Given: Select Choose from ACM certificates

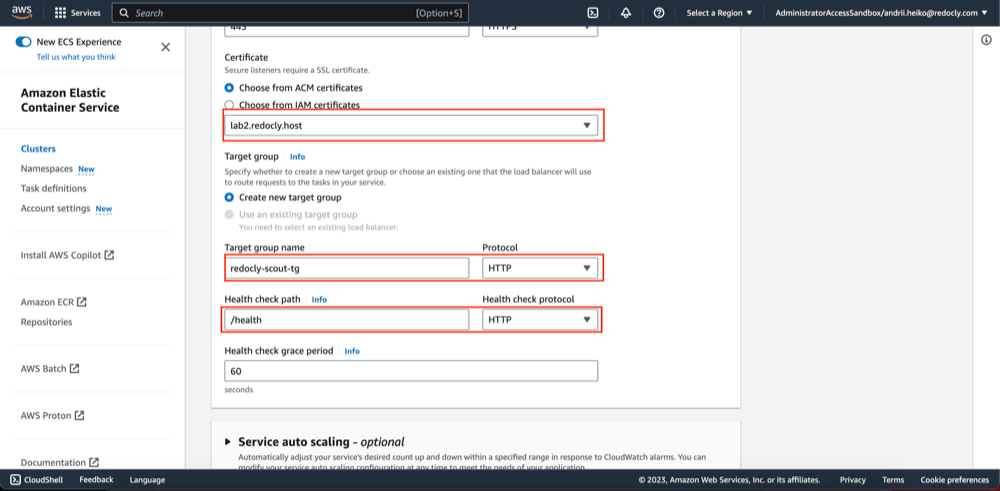Looking at the screenshot, I should pyautogui.click(x=230, y=87).
